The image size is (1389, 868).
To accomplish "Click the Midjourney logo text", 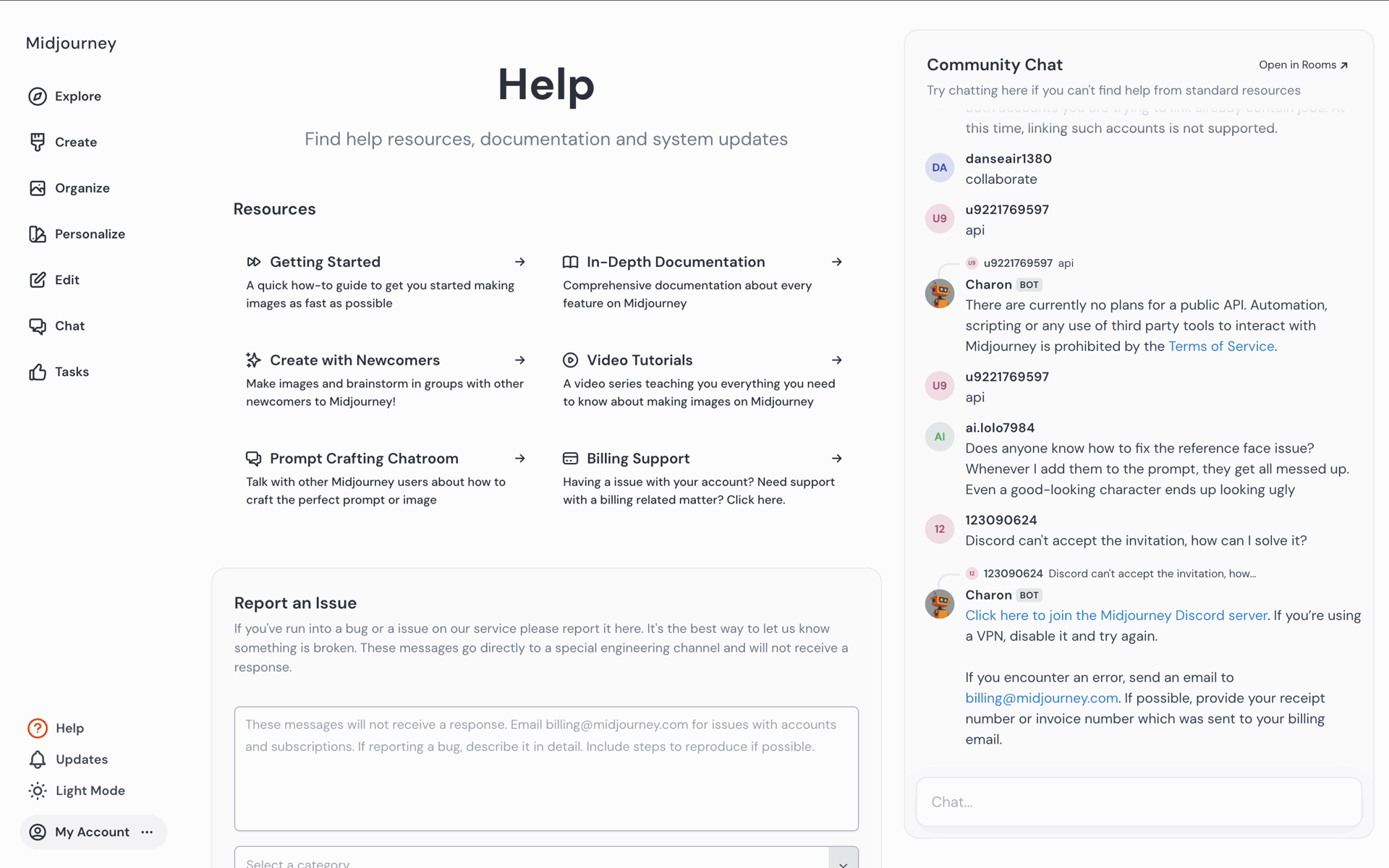I will point(71,43).
